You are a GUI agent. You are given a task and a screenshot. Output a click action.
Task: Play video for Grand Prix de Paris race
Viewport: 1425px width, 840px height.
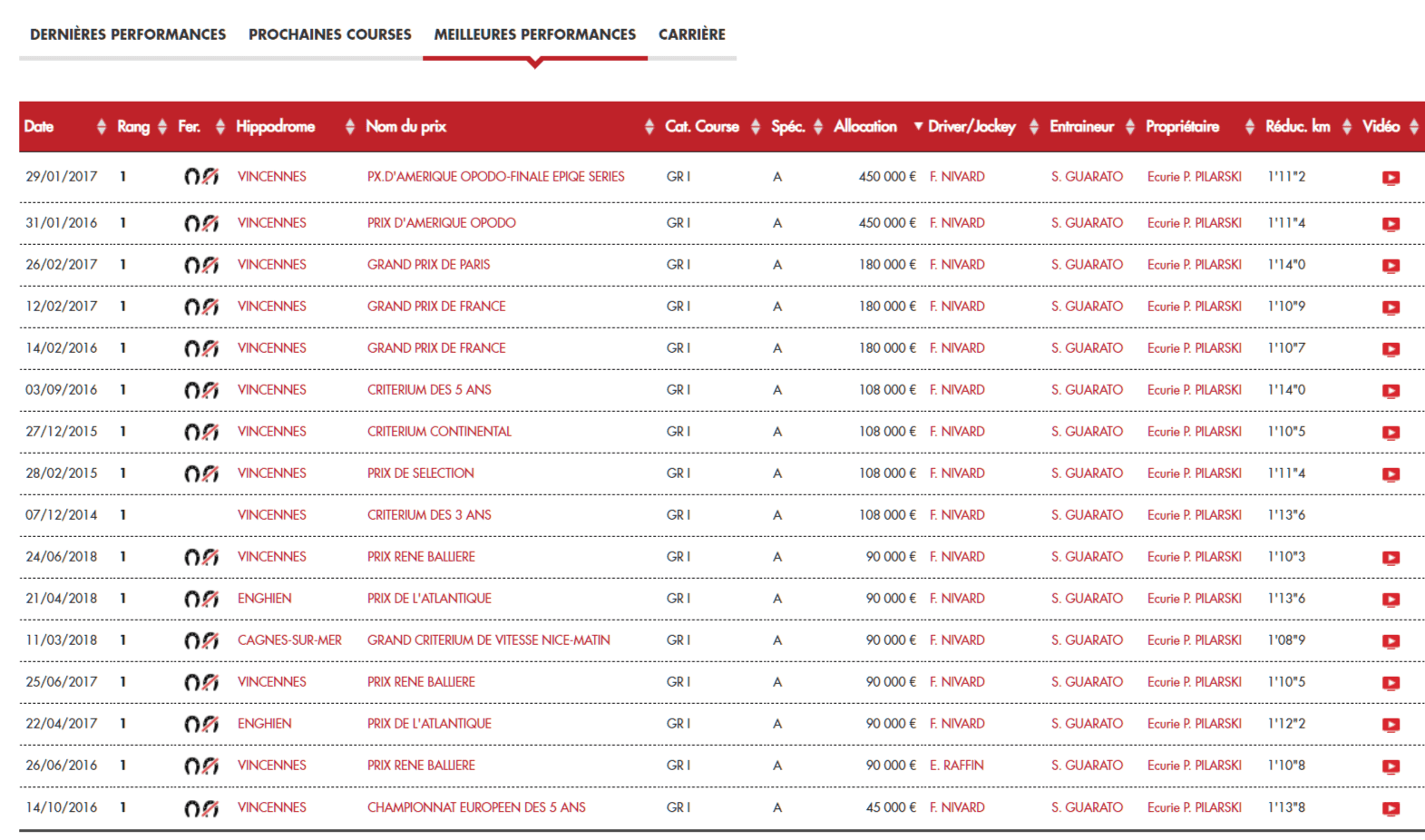(x=1391, y=266)
